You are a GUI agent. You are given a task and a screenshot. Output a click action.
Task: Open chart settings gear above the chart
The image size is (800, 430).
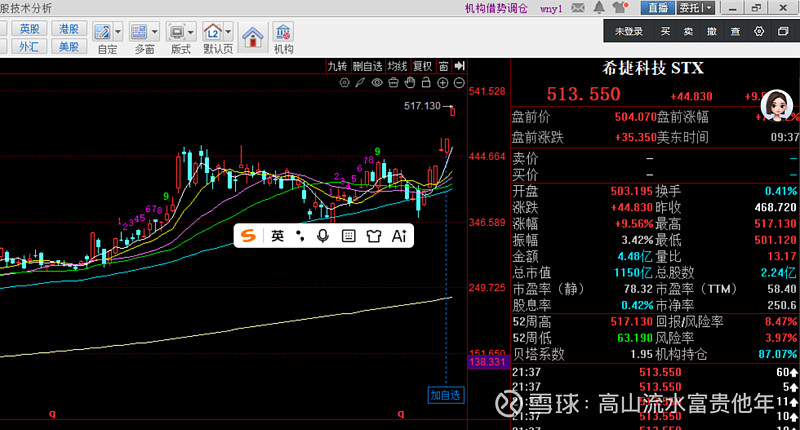pos(344,83)
